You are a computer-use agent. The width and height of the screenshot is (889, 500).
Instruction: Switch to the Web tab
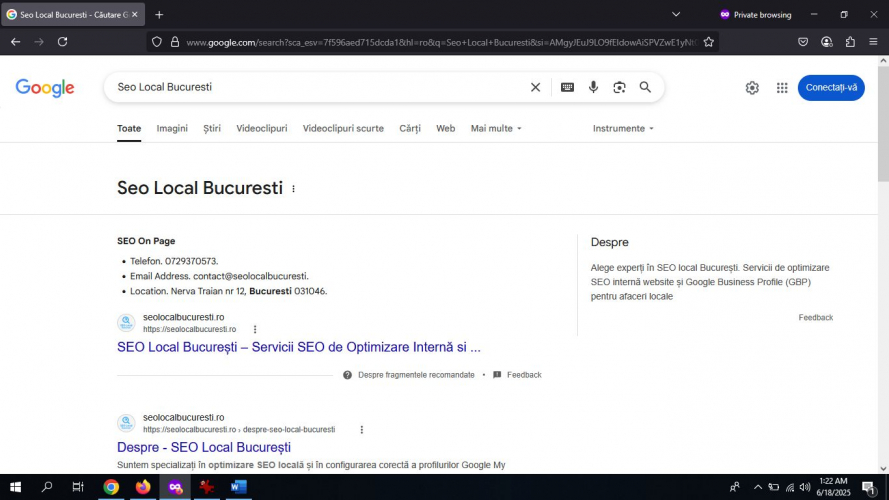(446, 129)
